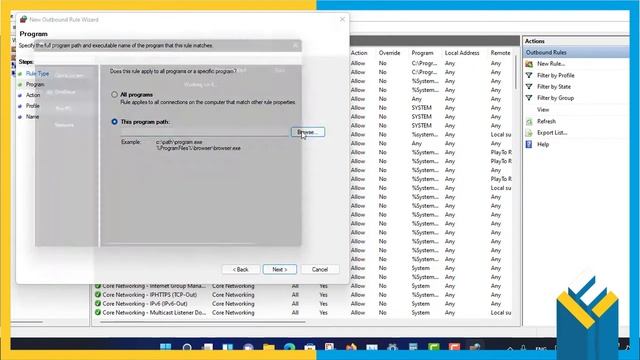Go back with the Back button
Viewport: 640px width, 360px height.
coord(241,269)
